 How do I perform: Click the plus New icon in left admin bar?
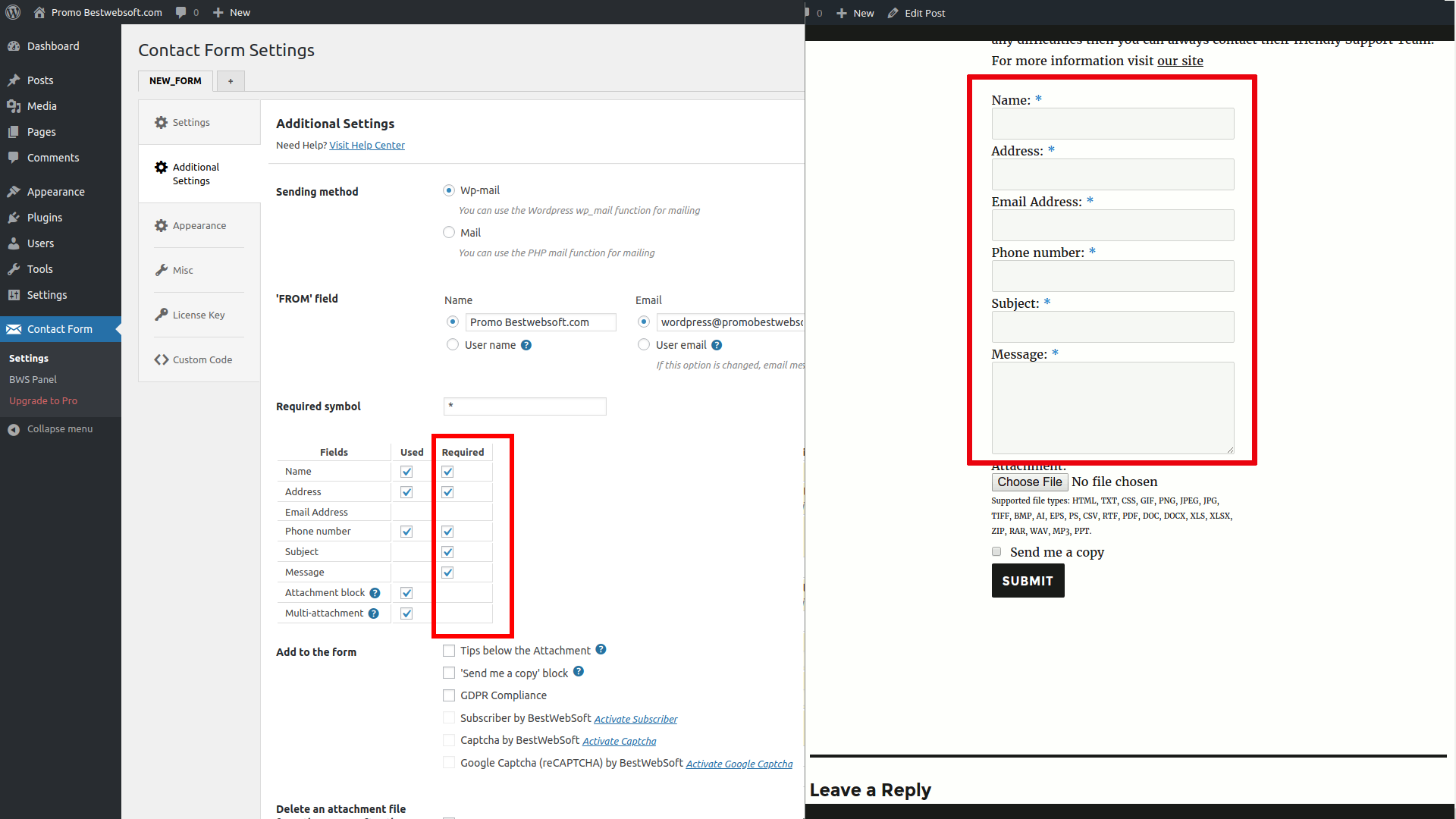click(218, 12)
